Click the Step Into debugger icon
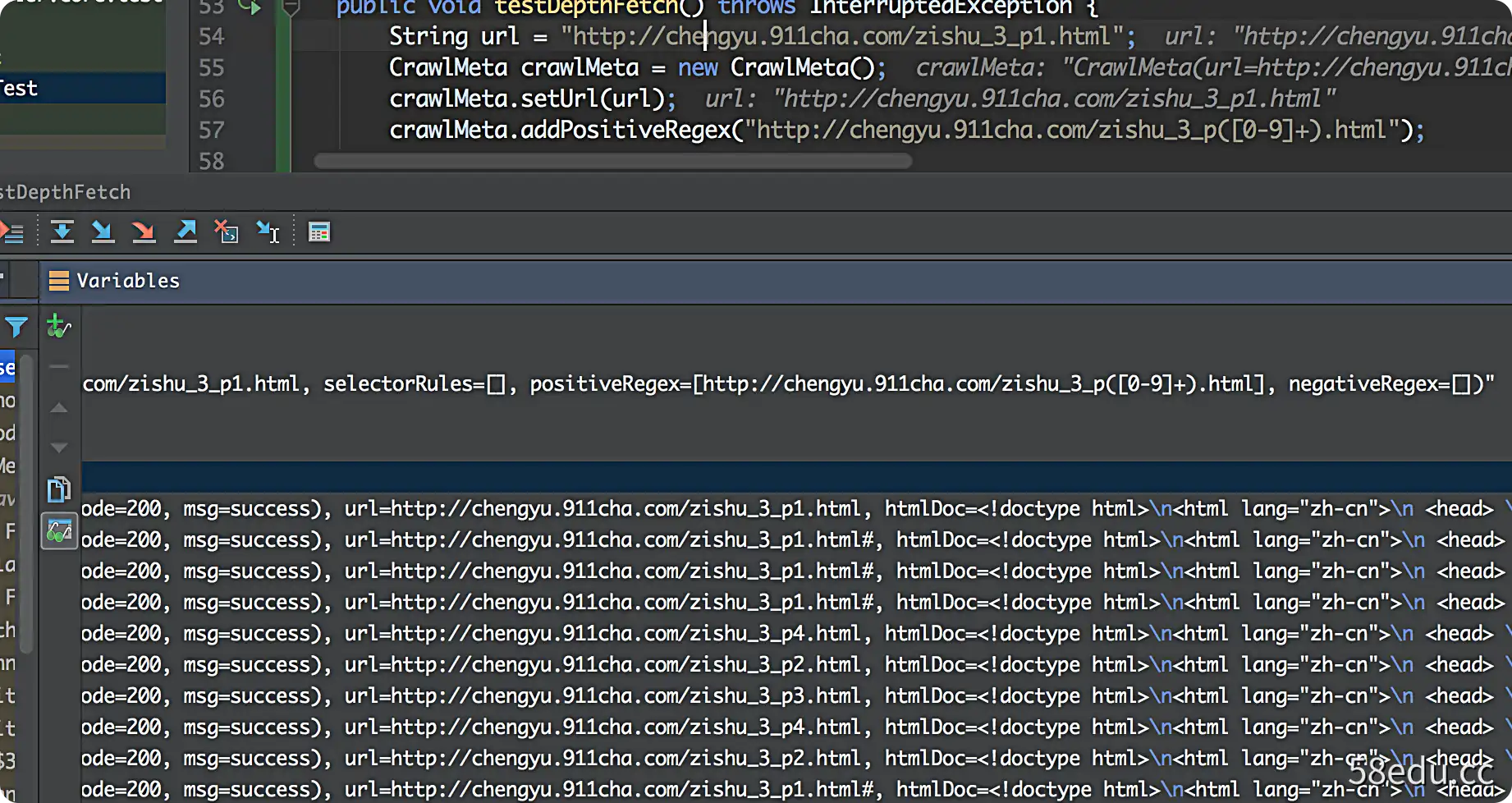 [x=103, y=232]
